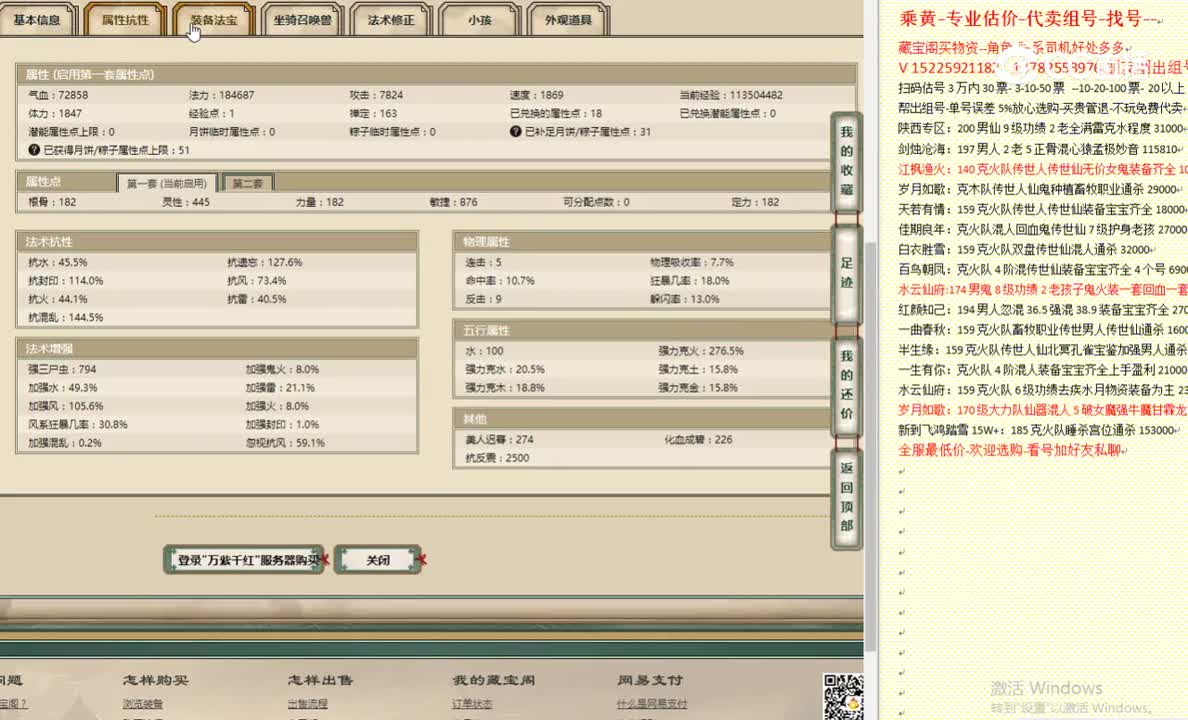This screenshot has width=1188, height=720.
Task: Click the 剑蚀沧海 line in the document
Action: (1039, 149)
